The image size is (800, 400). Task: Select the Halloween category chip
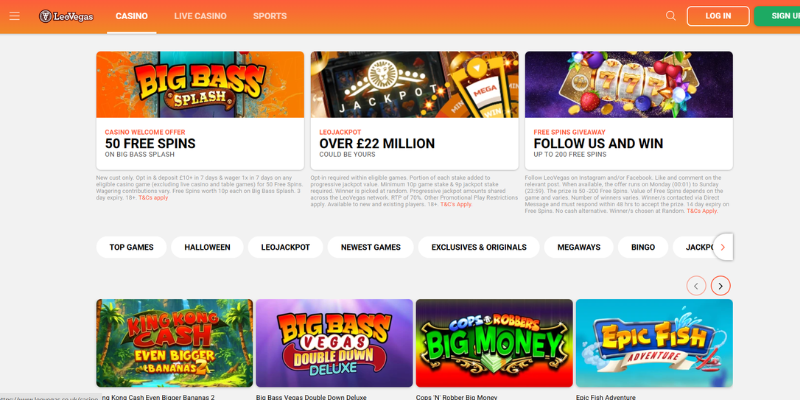[x=207, y=247]
